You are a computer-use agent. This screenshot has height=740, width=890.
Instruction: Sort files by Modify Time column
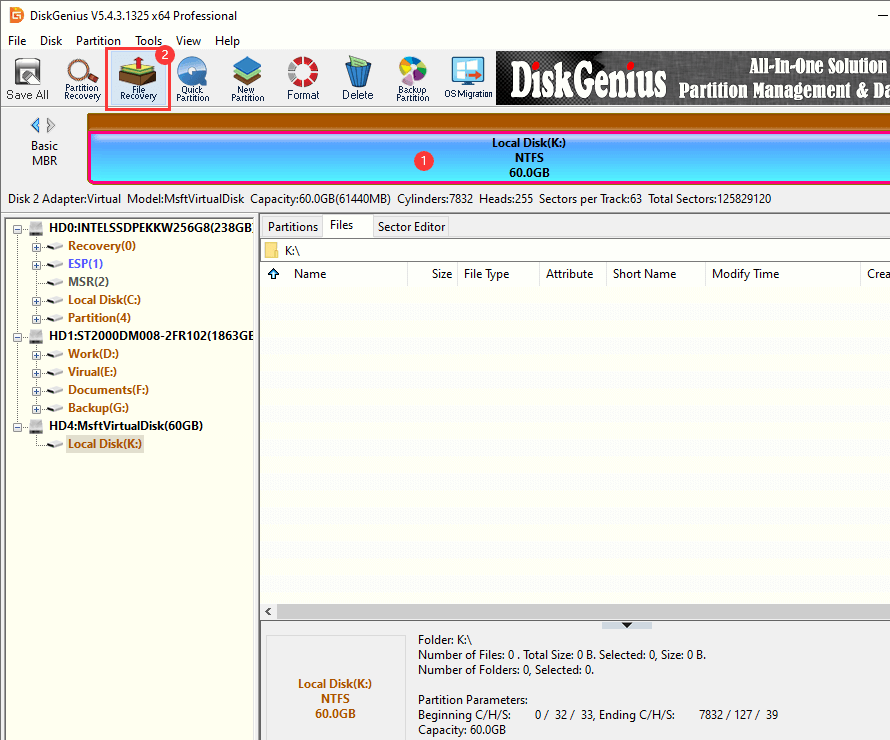(745, 274)
